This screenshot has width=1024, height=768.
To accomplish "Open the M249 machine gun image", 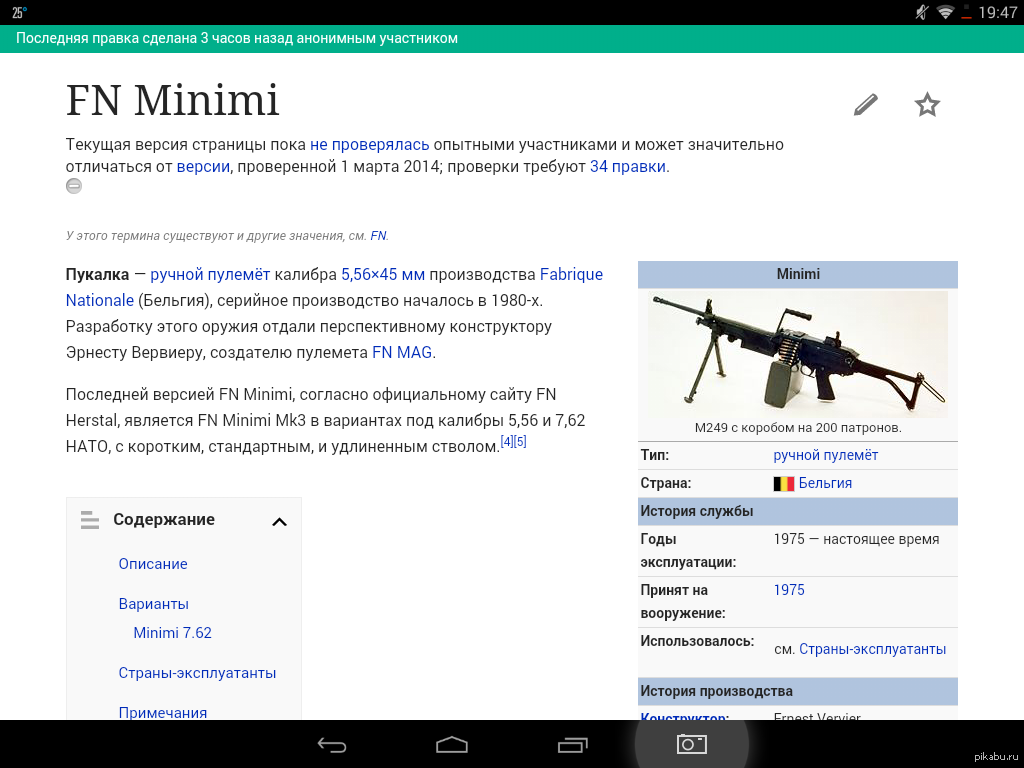I will [798, 354].
